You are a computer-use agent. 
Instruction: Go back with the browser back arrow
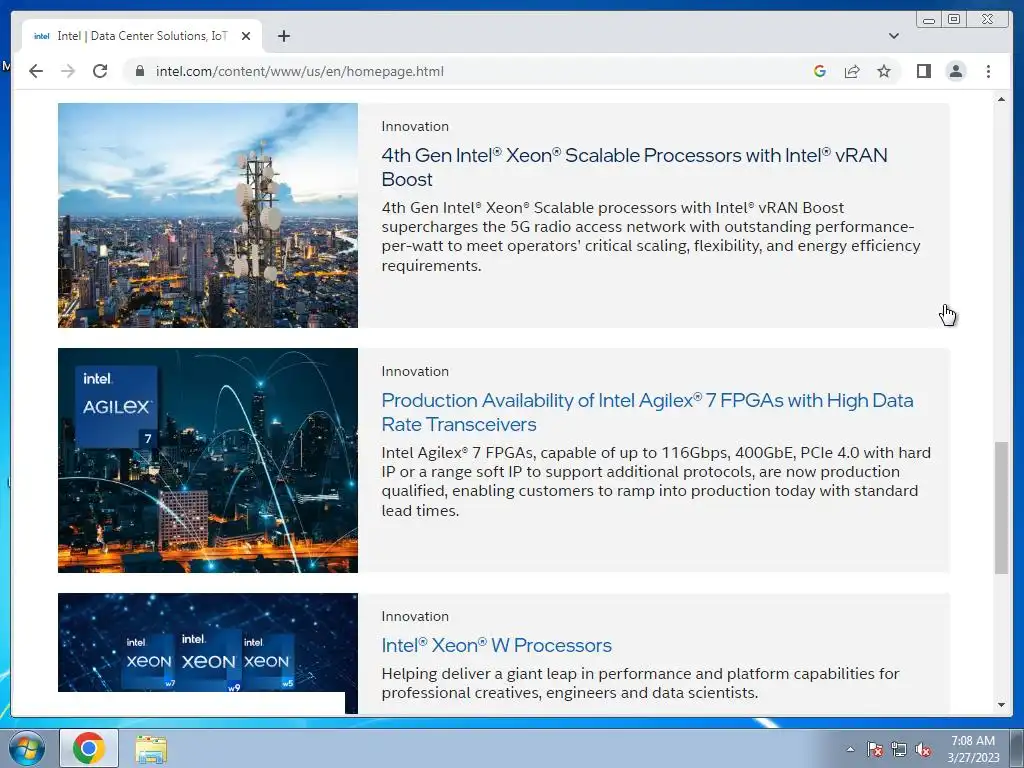tap(36, 71)
